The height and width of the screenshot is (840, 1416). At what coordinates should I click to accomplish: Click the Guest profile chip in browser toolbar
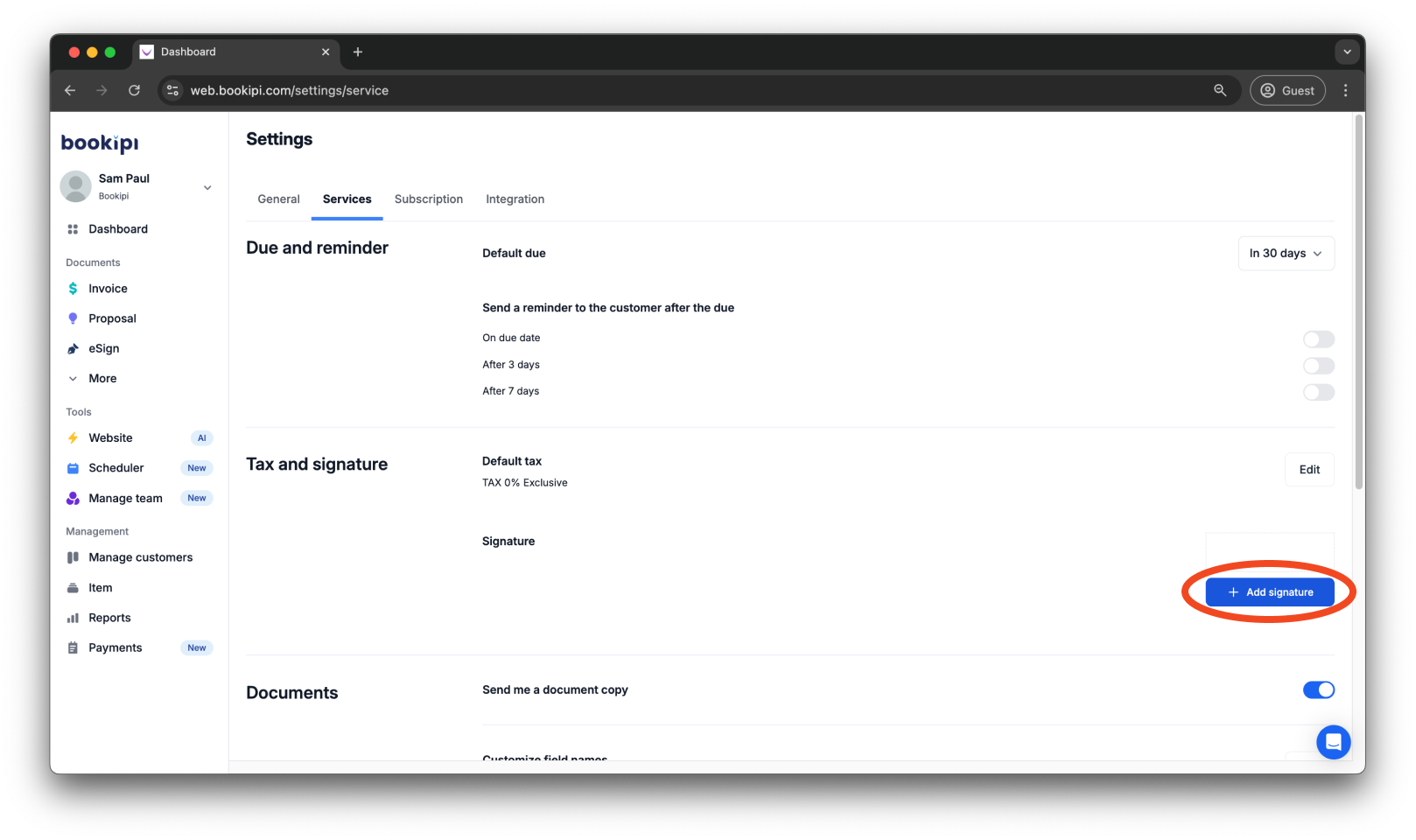coord(1287,90)
